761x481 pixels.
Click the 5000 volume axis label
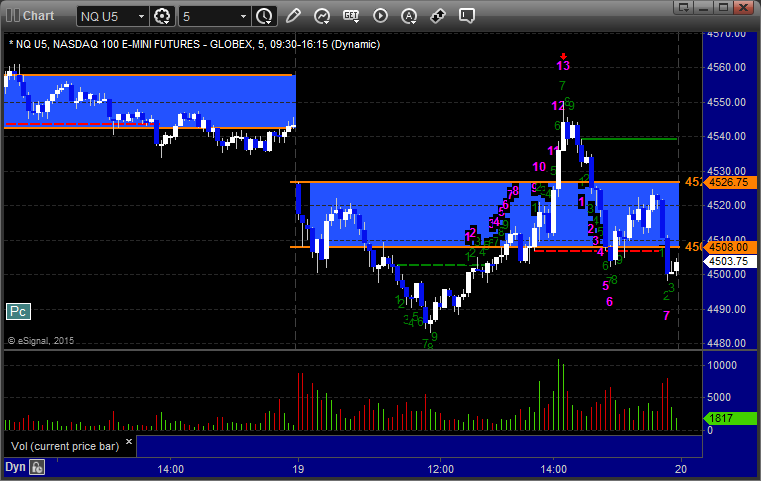[x=719, y=398]
